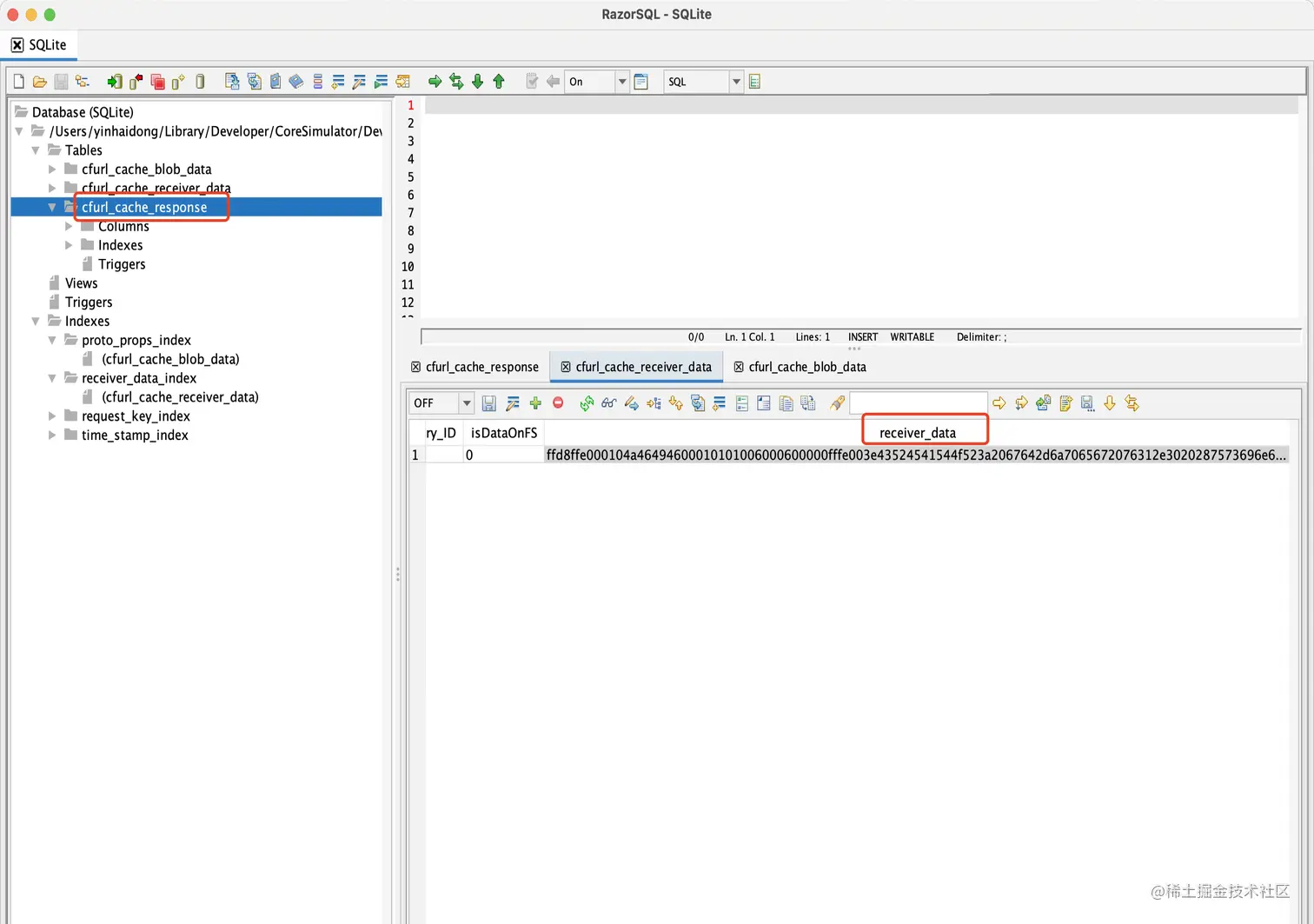This screenshot has height=924, width=1314.
Task: Select the isDataOnFS cell containing 0
Action: click(504, 455)
